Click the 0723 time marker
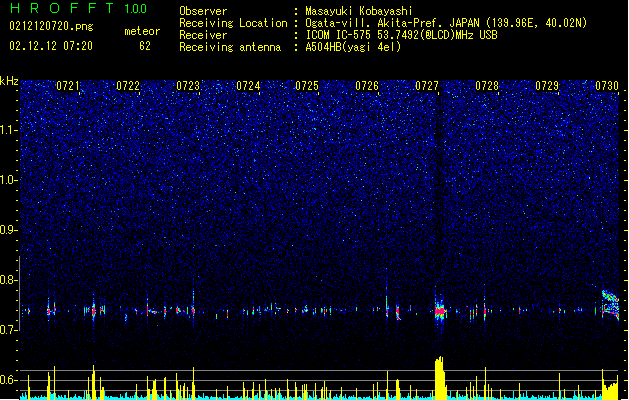 [188, 86]
